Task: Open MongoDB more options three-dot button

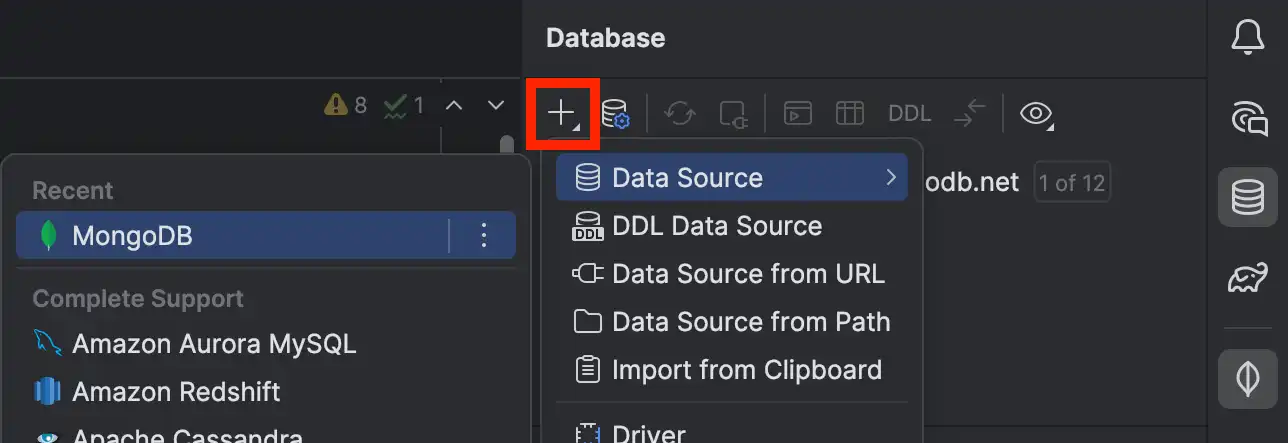Action: click(484, 236)
